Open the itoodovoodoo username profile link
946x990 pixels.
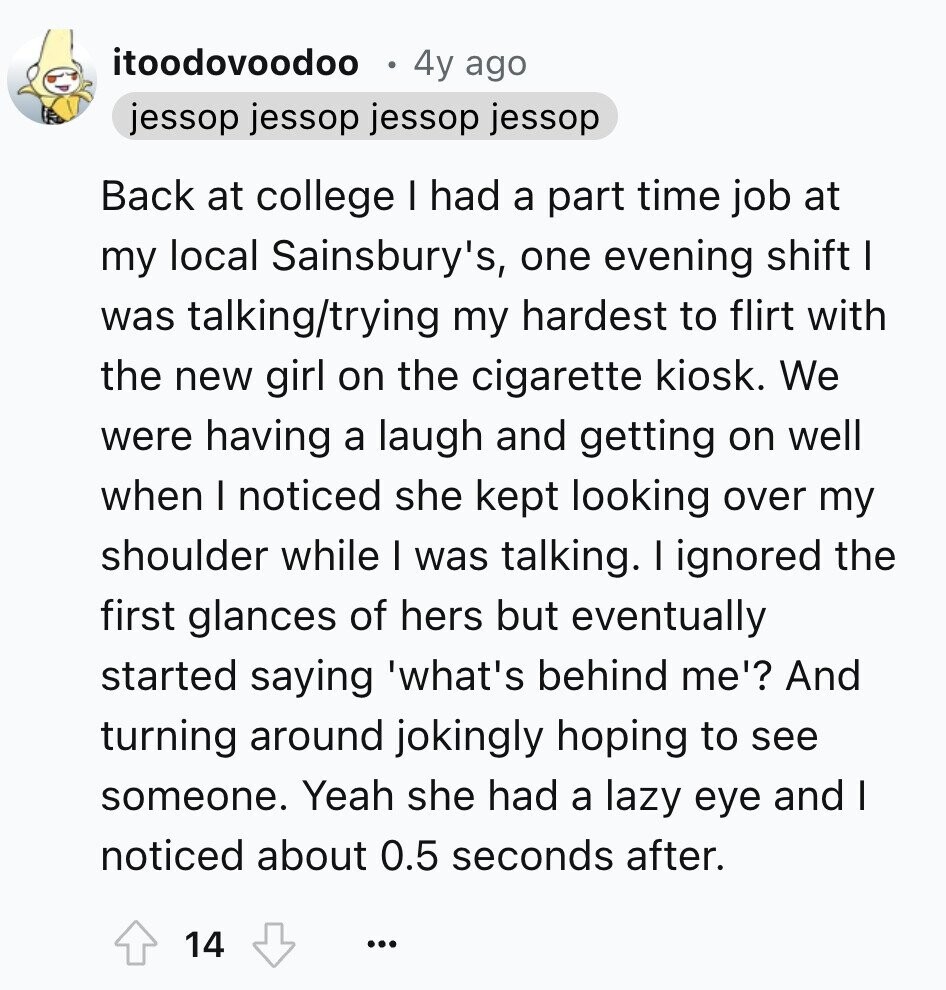tap(236, 64)
